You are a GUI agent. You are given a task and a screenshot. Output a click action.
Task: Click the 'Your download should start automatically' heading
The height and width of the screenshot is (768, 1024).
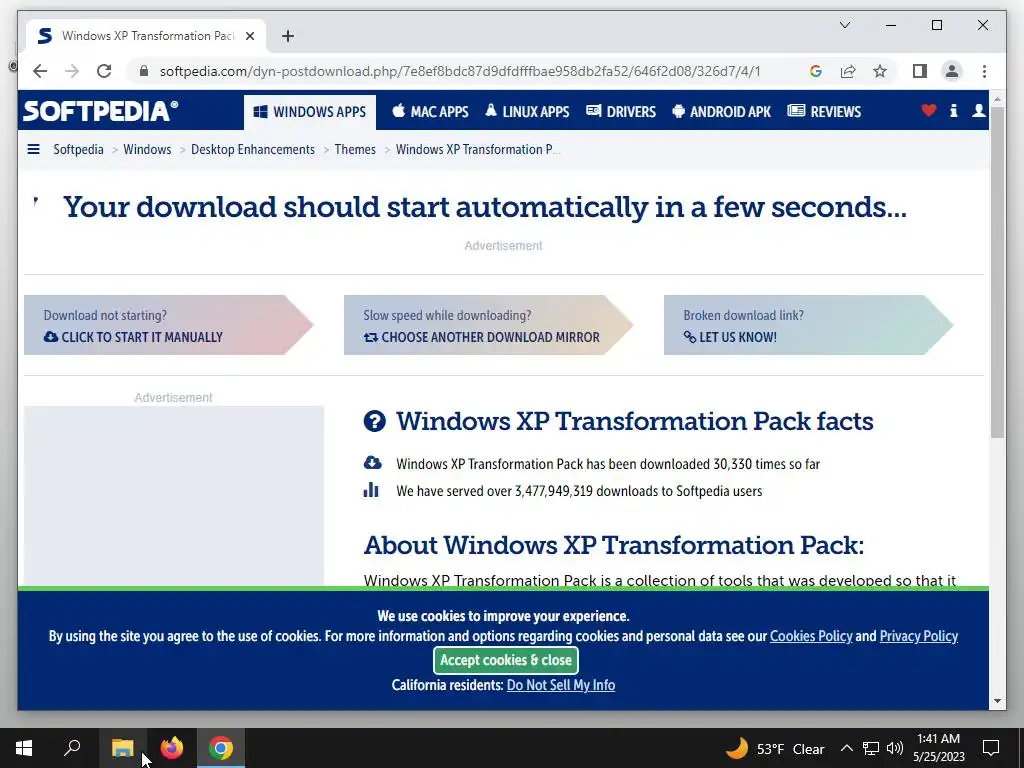485,207
